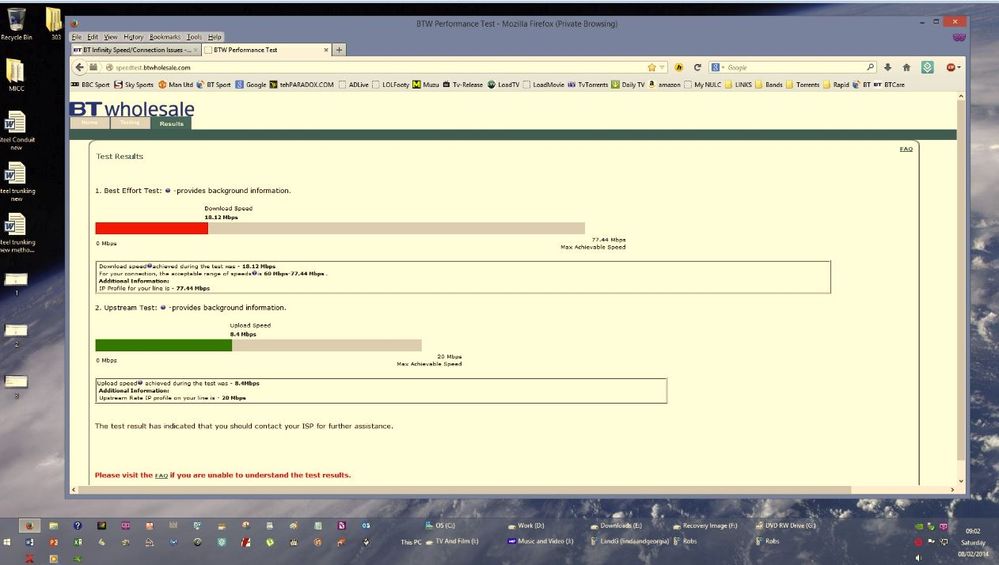The image size is (999, 565).
Task: Switch to BT Infinity Speed/Connection Issues tab
Action: click(136, 50)
